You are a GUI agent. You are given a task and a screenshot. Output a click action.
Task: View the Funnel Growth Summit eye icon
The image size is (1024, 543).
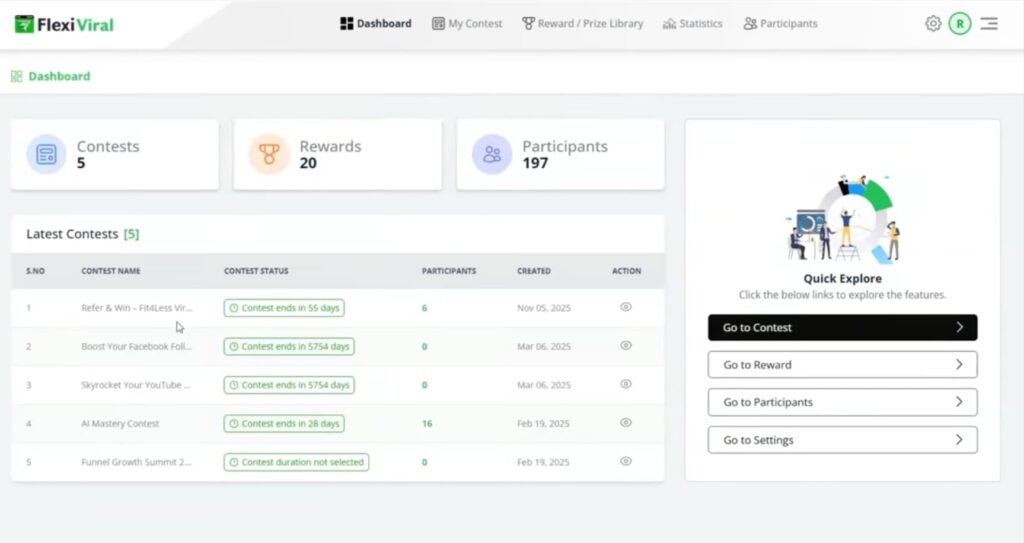click(x=626, y=461)
